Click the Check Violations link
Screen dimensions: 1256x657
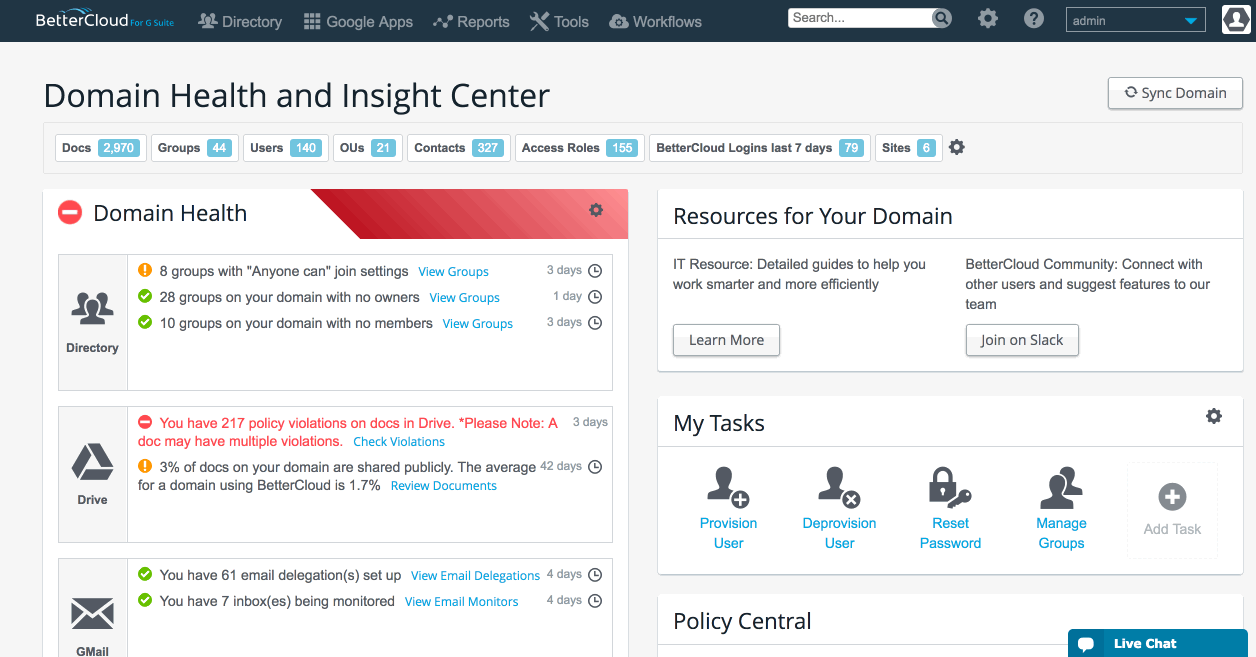(399, 442)
